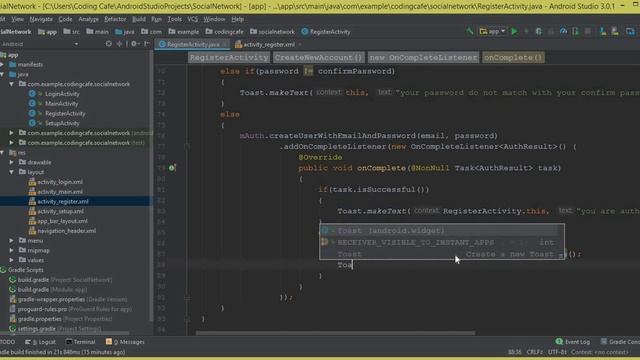Expand the manifests folder
Screen dimensions: 640x360
[2, 64]
